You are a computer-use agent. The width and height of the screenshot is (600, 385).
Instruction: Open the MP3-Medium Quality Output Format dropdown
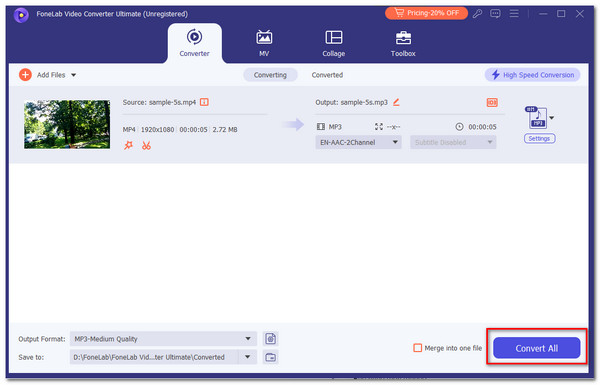pyautogui.click(x=163, y=339)
